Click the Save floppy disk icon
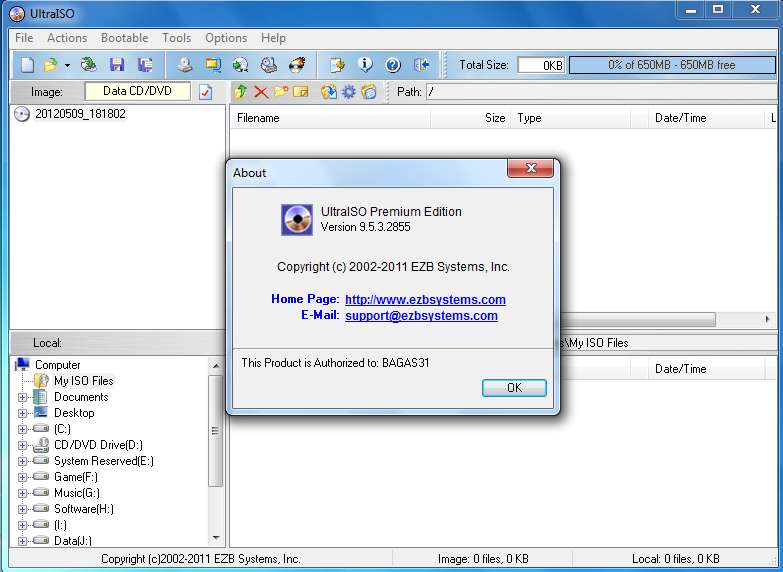Viewport: 783px width, 572px height. point(117,65)
